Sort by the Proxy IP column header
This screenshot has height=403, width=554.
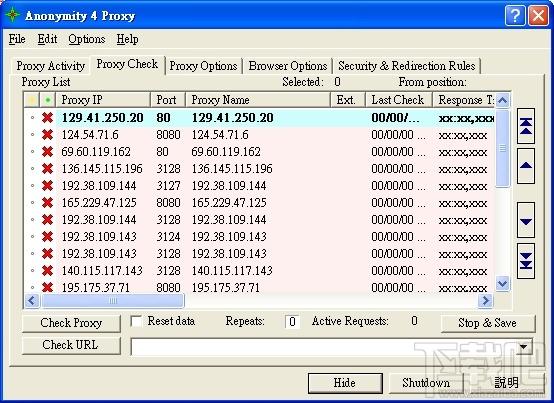[103, 100]
